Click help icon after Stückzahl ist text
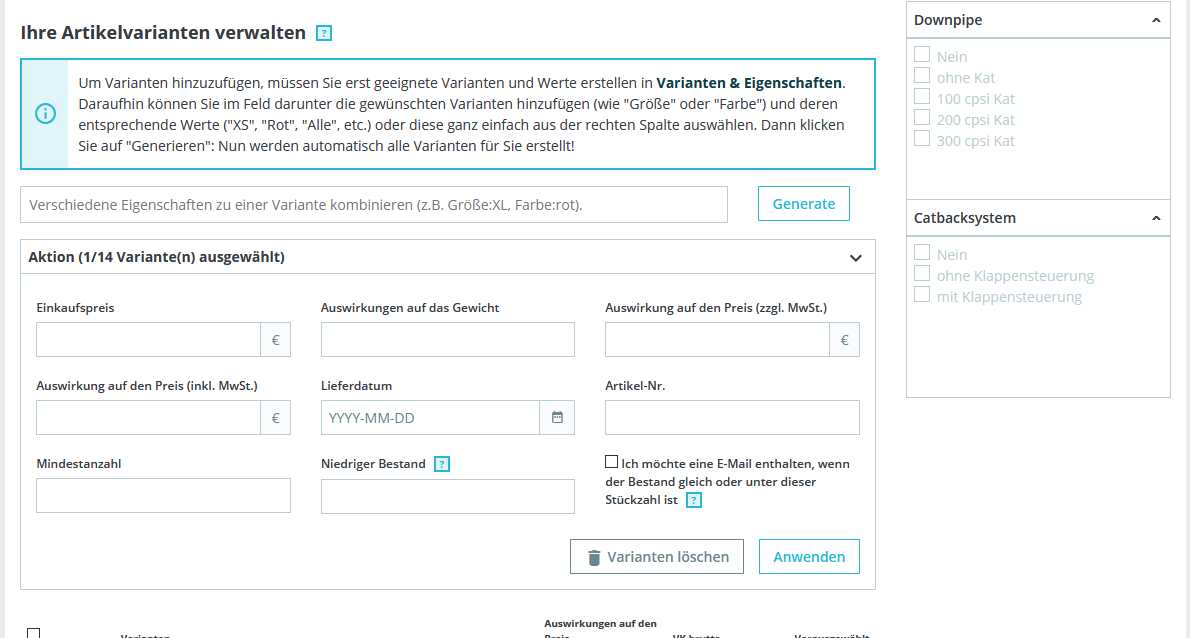 (x=694, y=500)
